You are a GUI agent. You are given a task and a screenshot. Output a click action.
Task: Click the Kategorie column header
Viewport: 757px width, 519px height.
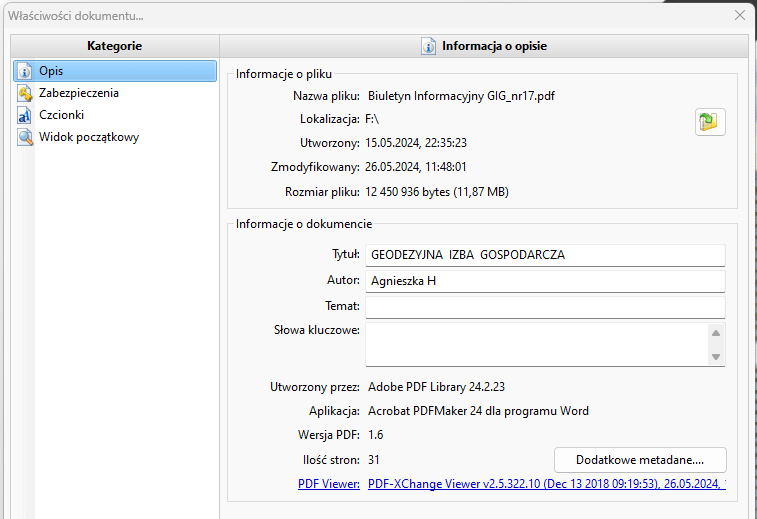pyautogui.click(x=114, y=46)
